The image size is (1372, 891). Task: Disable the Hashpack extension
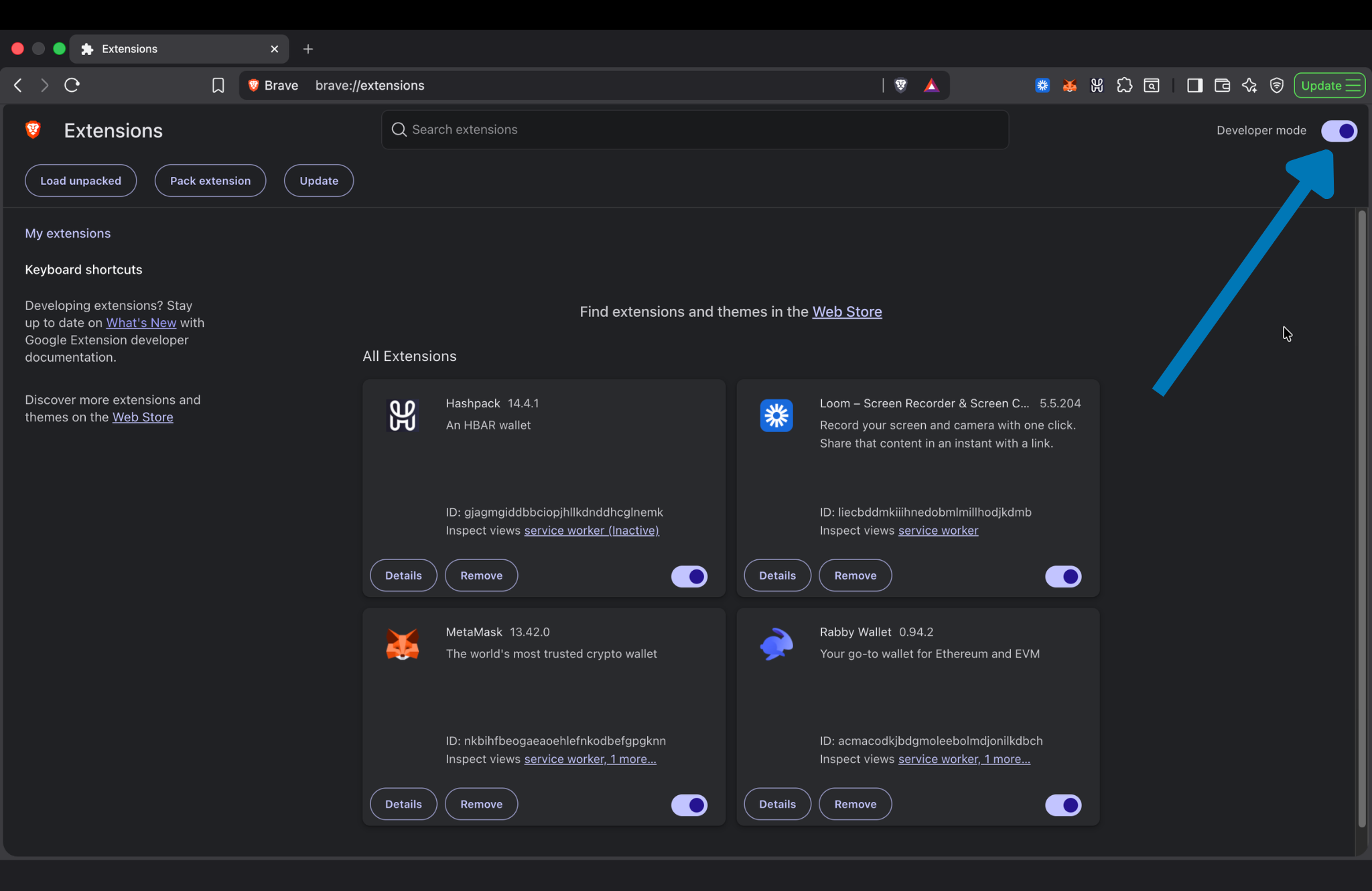[x=689, y=576]
